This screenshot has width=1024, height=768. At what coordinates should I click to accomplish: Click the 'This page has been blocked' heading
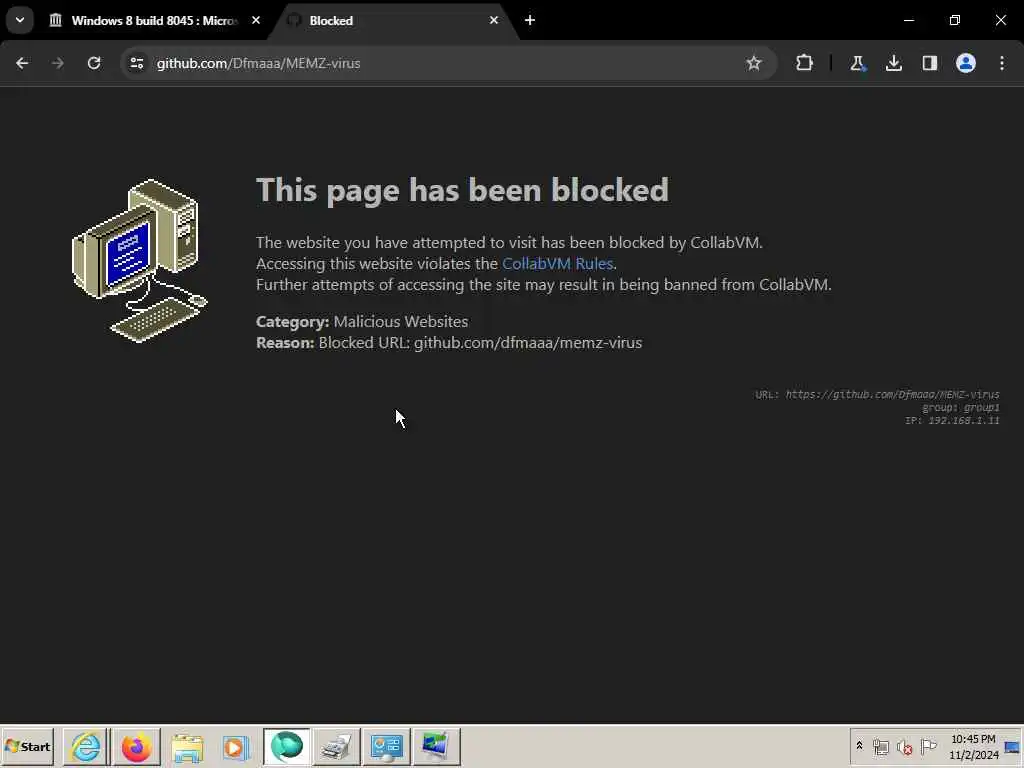(x=462, y=190)
